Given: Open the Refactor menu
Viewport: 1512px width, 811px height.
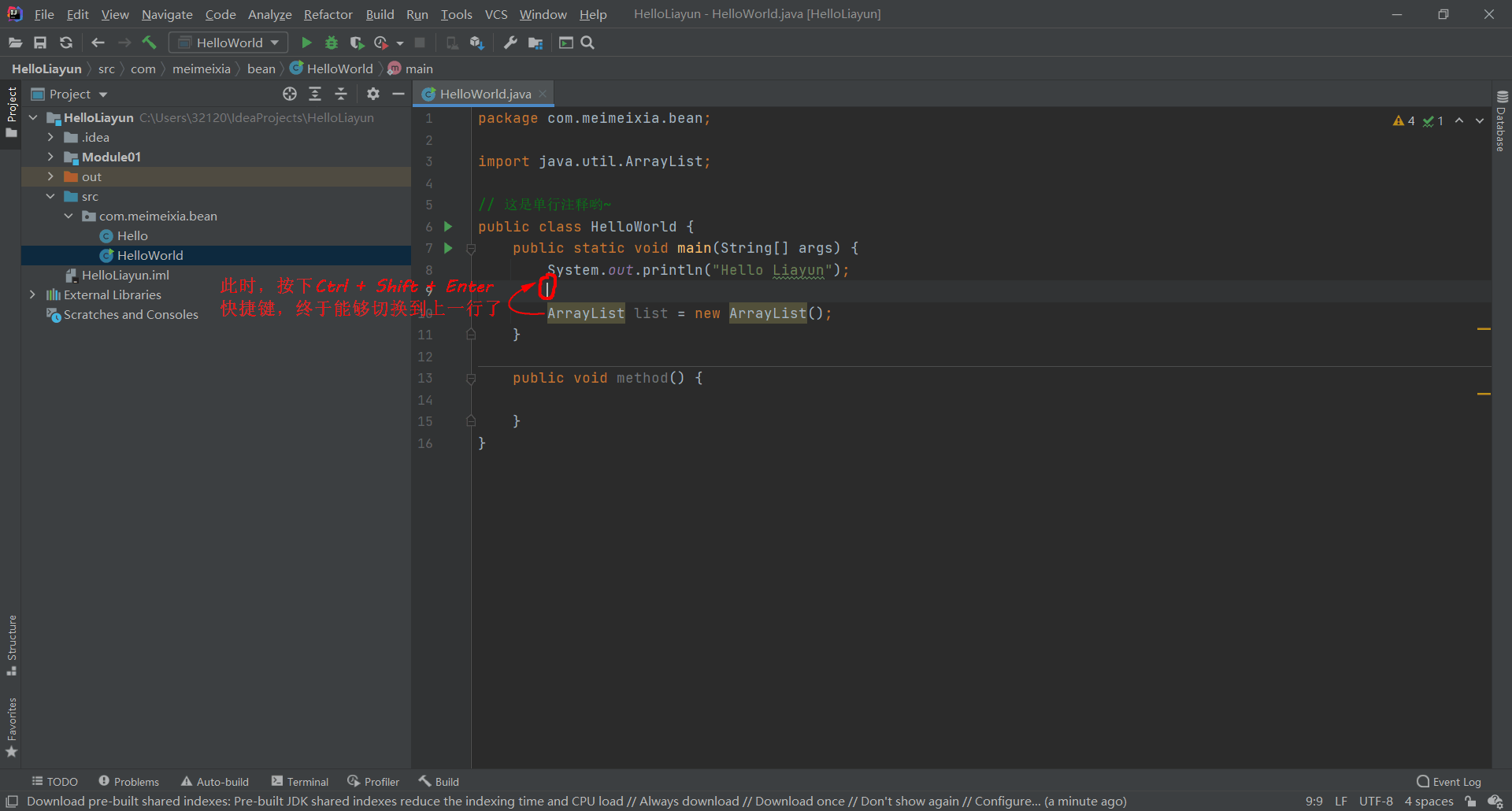Looking at the screenshot, I should [x=328, y=14].
